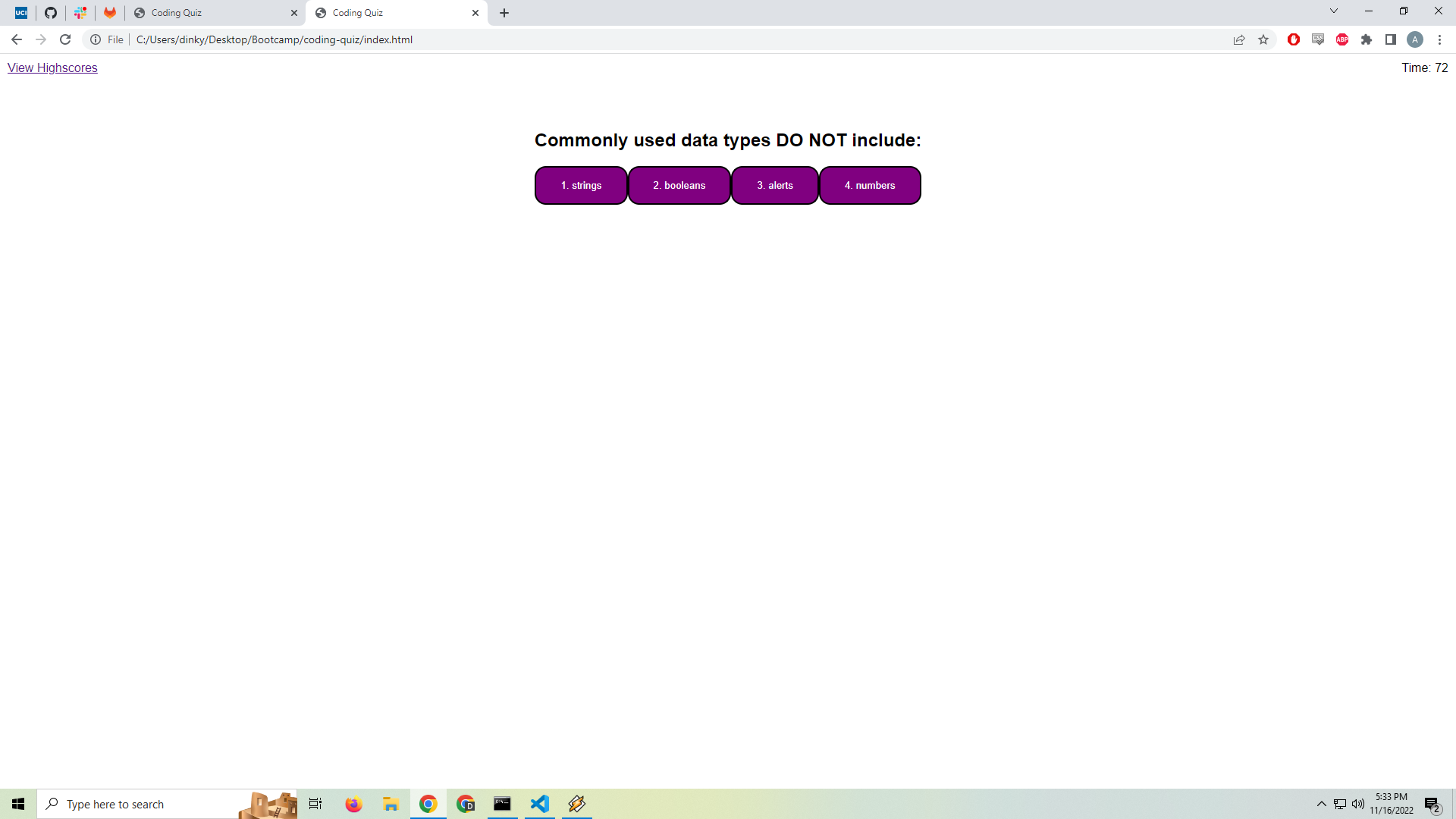
Task: Click the browser reload icon
Action: [x=65, y=39]
